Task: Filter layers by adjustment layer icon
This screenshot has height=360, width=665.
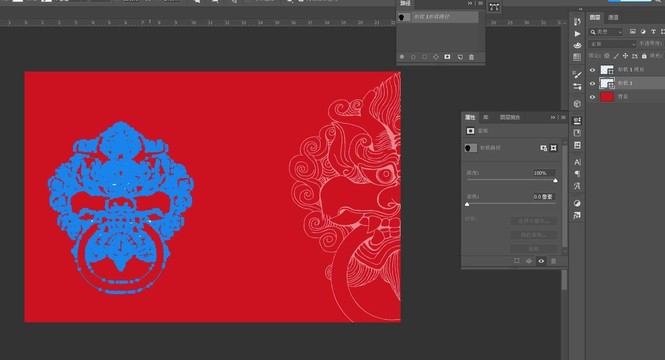Action: tap(643, 32)
